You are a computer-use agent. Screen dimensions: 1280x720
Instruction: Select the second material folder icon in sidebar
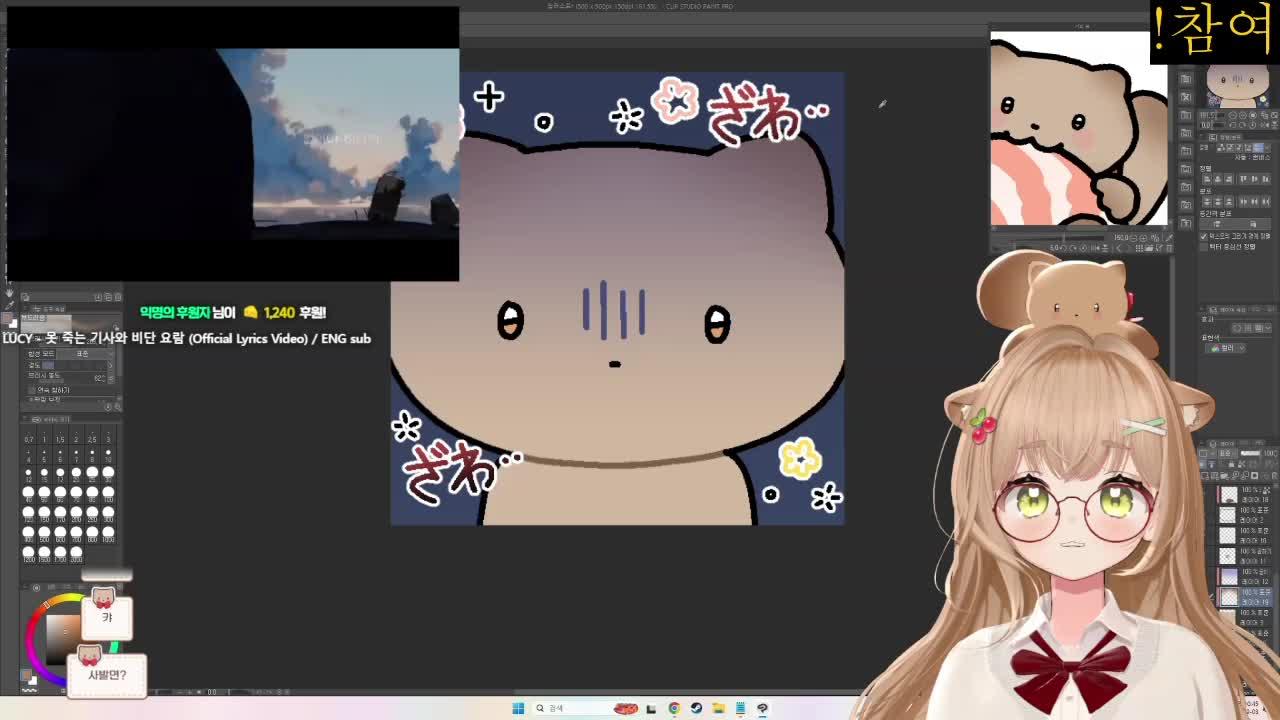coord(1186,97)
